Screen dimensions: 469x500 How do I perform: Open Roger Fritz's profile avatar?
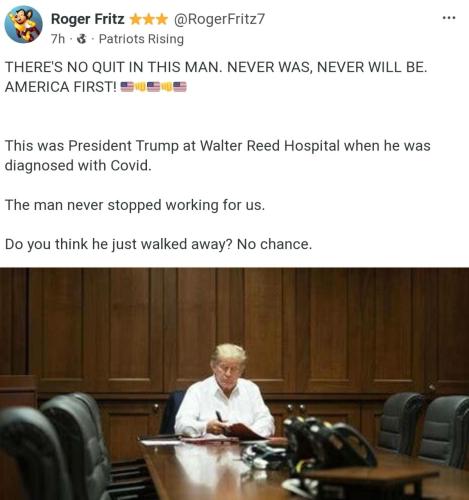point(23,25)
